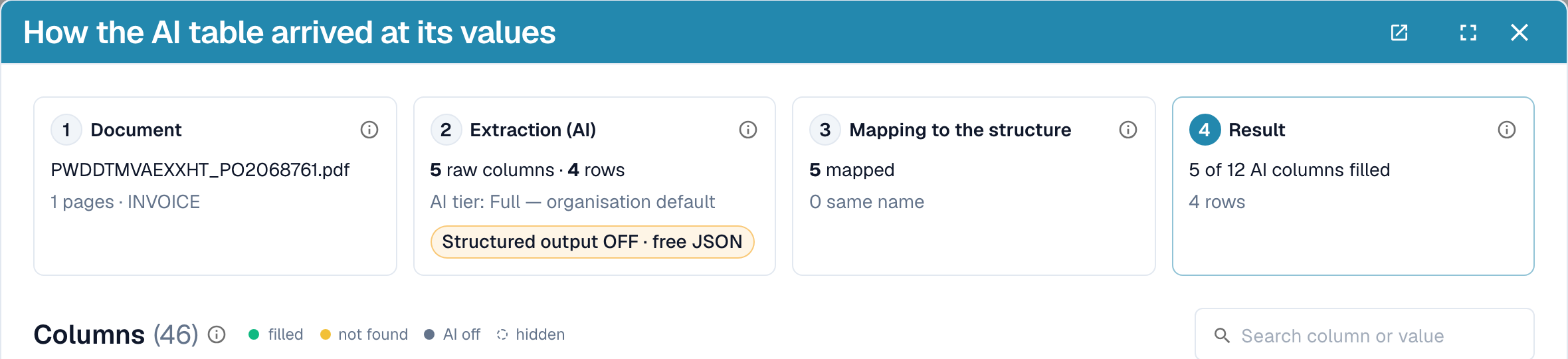Image resolution: width=1568 pixels, height=359 pixels.
Task: Click the text 1 pages · INVOICE
Action: 126,202
